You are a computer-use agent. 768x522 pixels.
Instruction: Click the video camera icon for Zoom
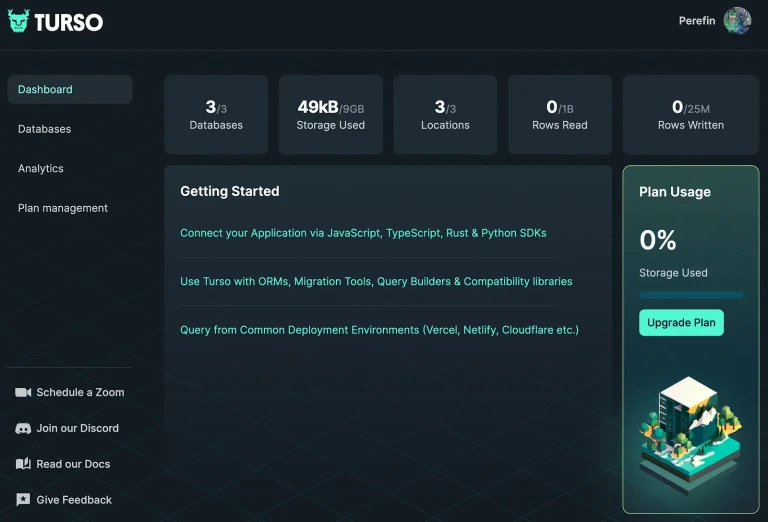point(23,392)
